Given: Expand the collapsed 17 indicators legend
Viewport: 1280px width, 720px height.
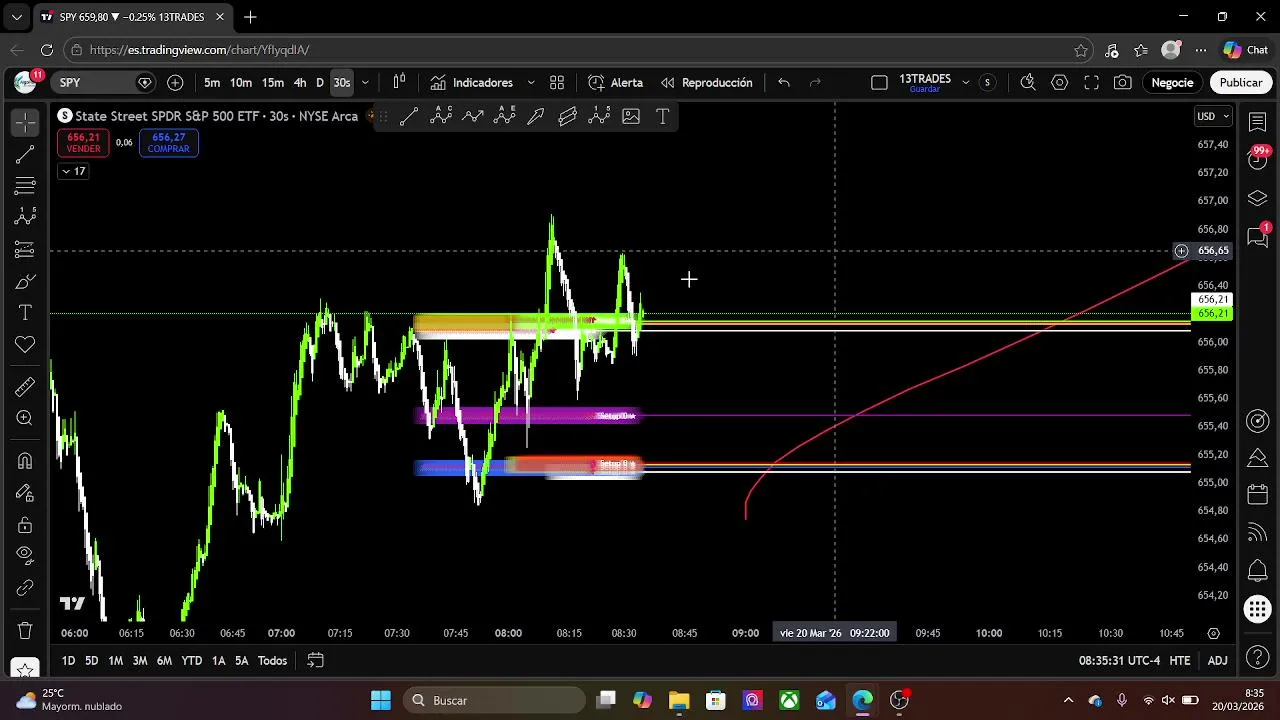Looking at the screenshot, I should tap(73, 171).
